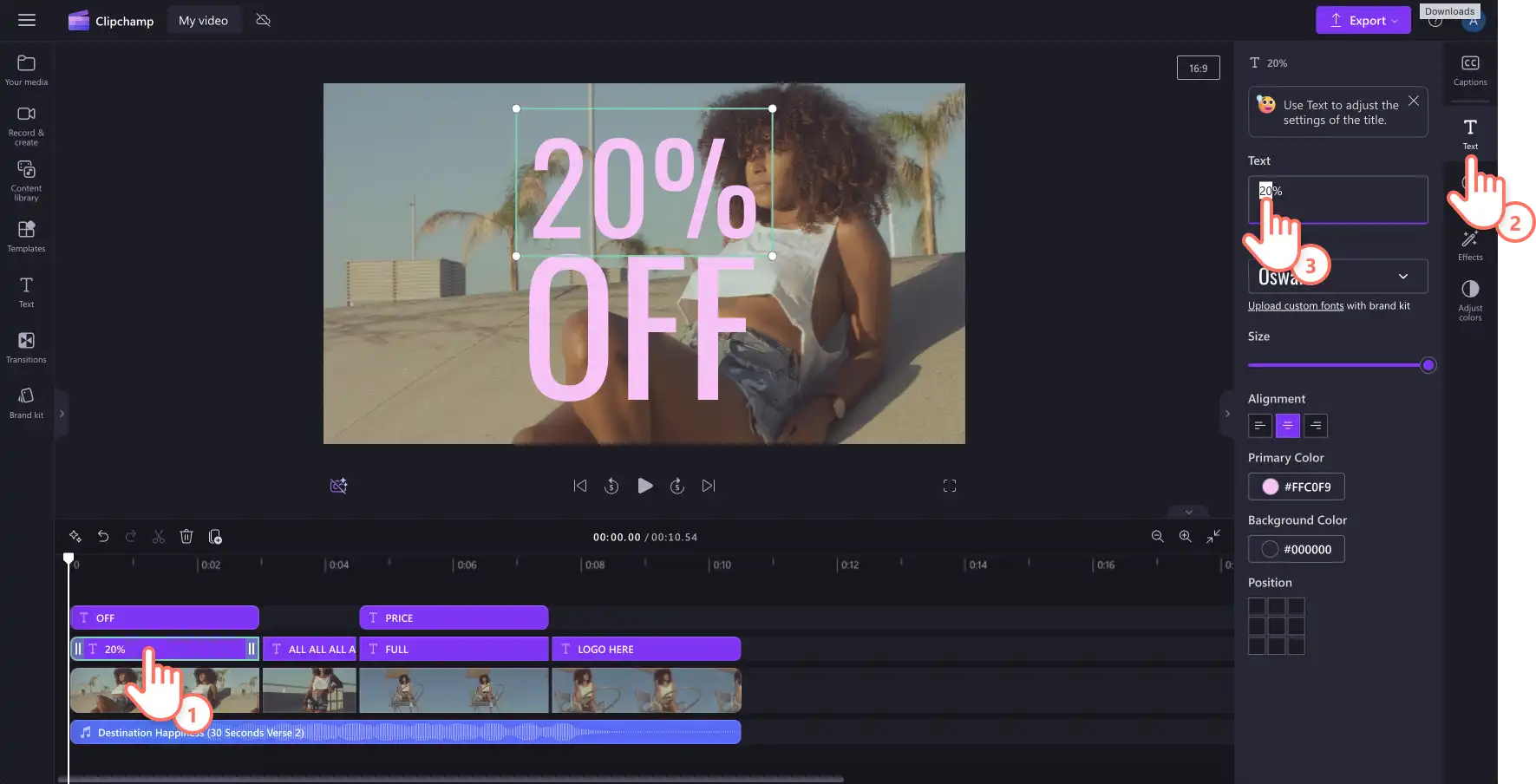
Task: Zoom in on the timeline
Action: click(1185, 537)
